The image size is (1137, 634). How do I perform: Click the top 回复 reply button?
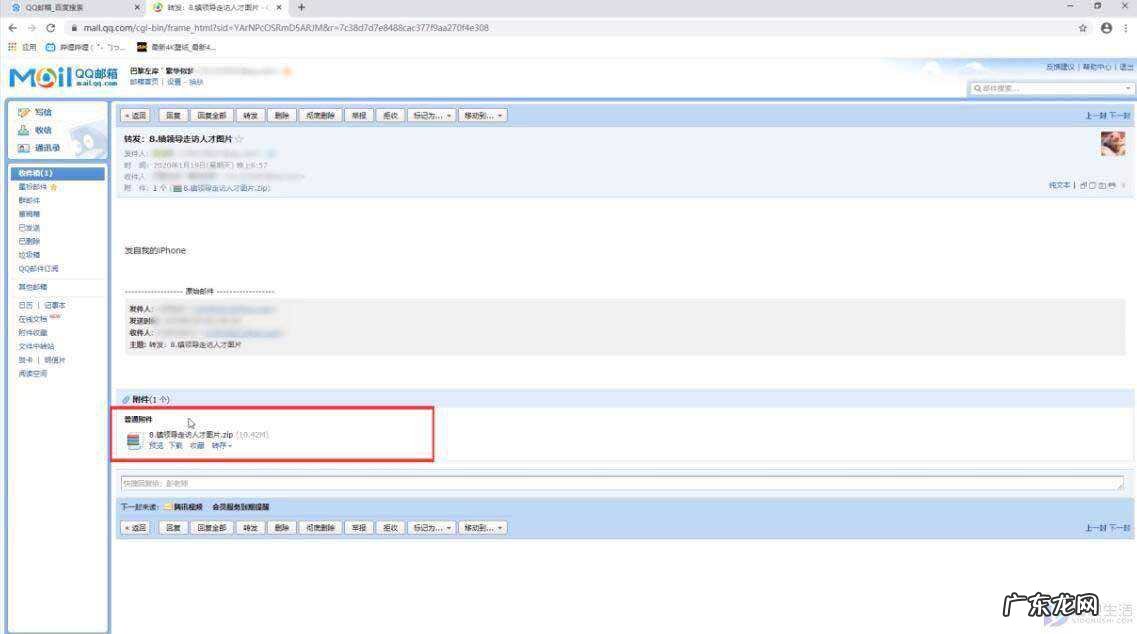coord(173,115)
